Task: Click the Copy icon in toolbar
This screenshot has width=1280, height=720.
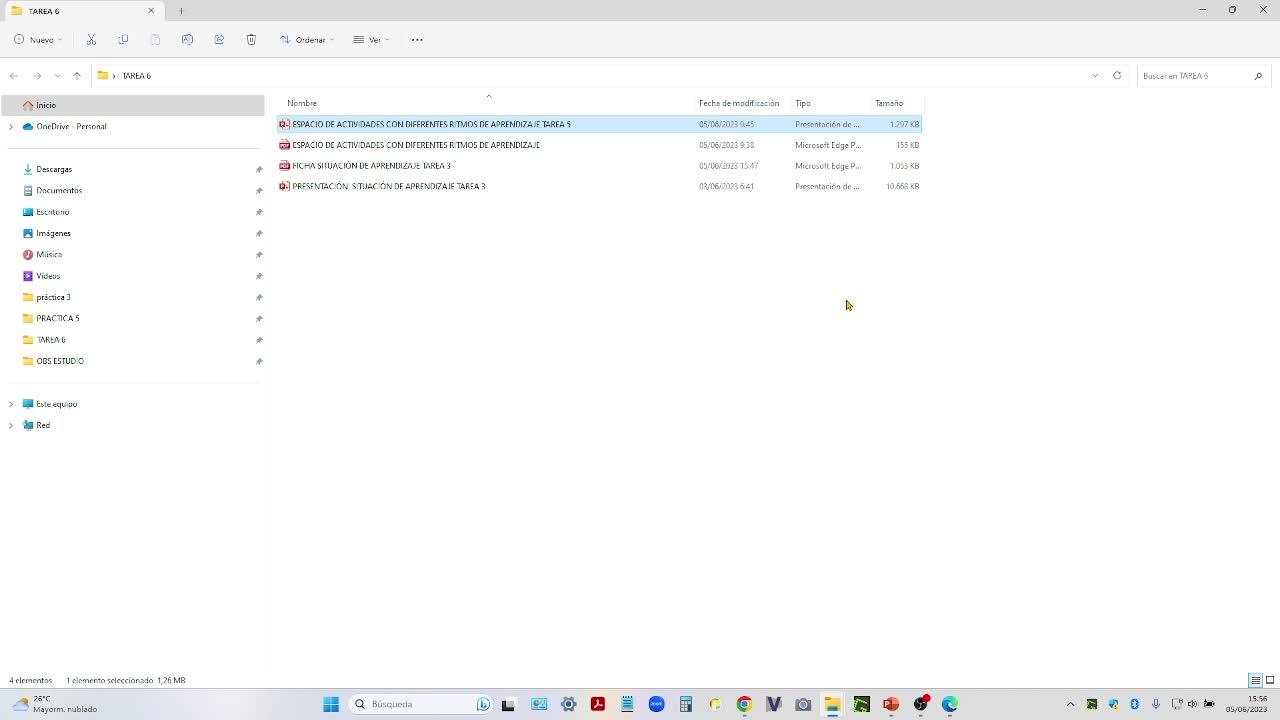Action: [x=123, y=40]
